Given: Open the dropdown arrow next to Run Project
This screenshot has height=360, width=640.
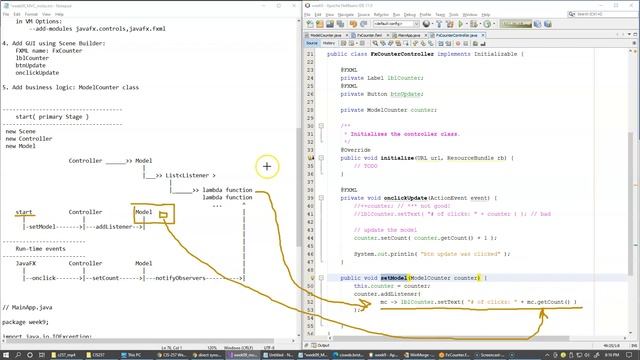Looking at the screenshot, I should (467, 24).
